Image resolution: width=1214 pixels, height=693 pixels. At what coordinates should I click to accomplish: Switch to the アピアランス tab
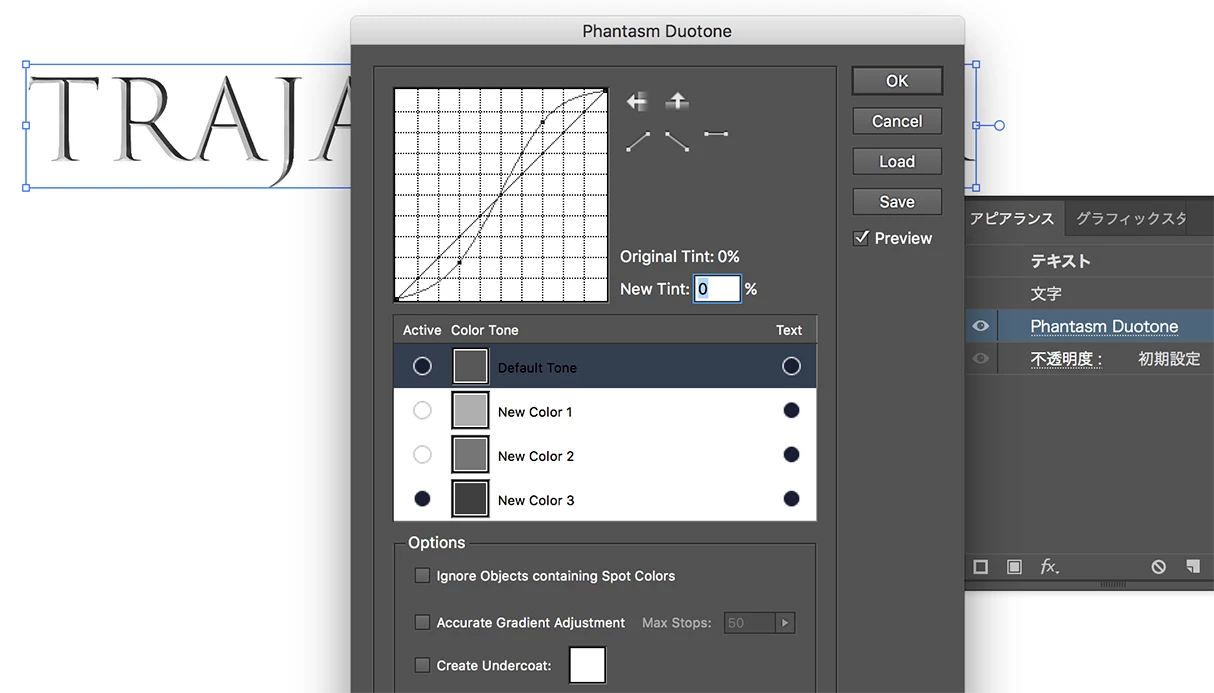[x=1012, y=218]
